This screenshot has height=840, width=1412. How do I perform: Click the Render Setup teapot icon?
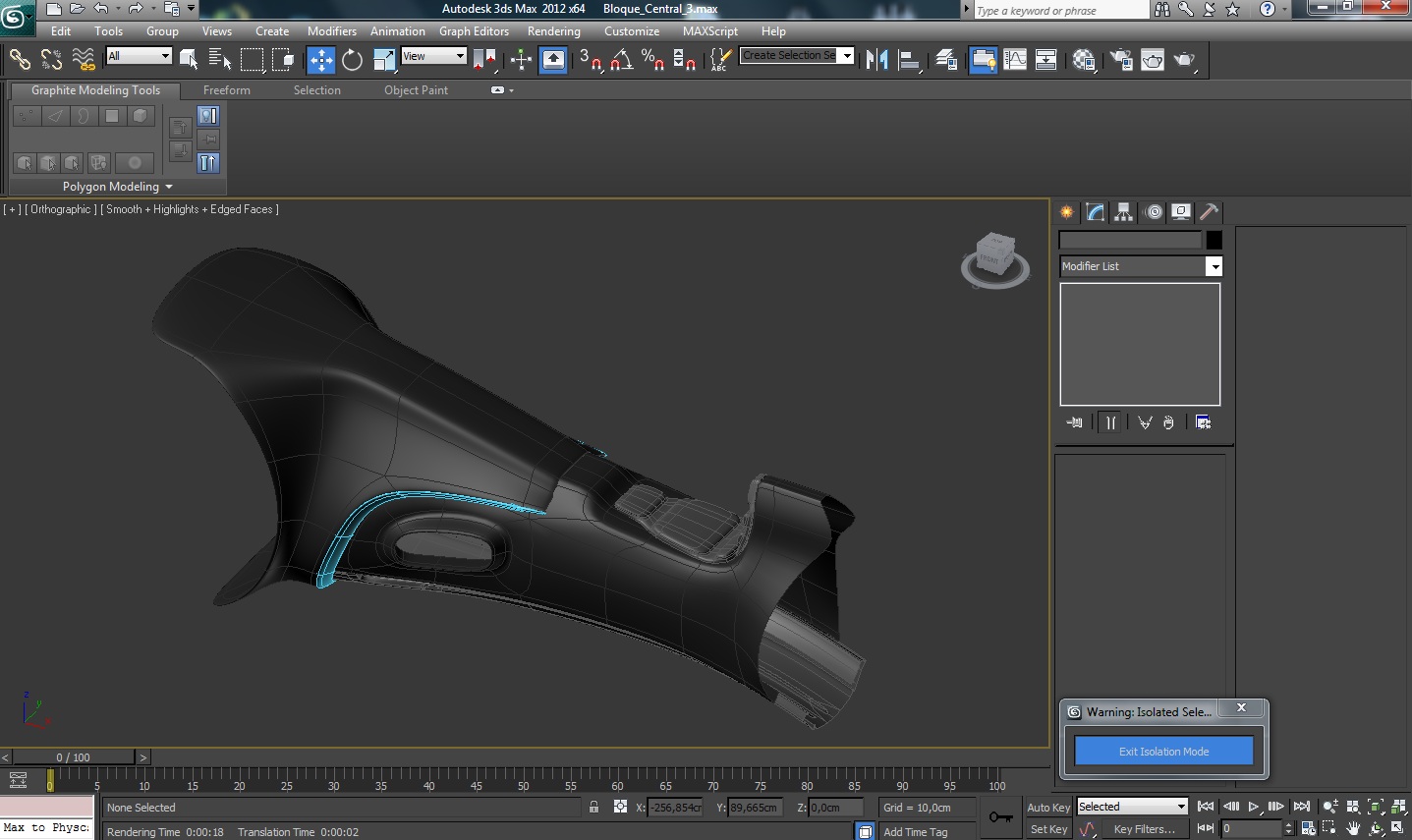tap(1121, 60)
